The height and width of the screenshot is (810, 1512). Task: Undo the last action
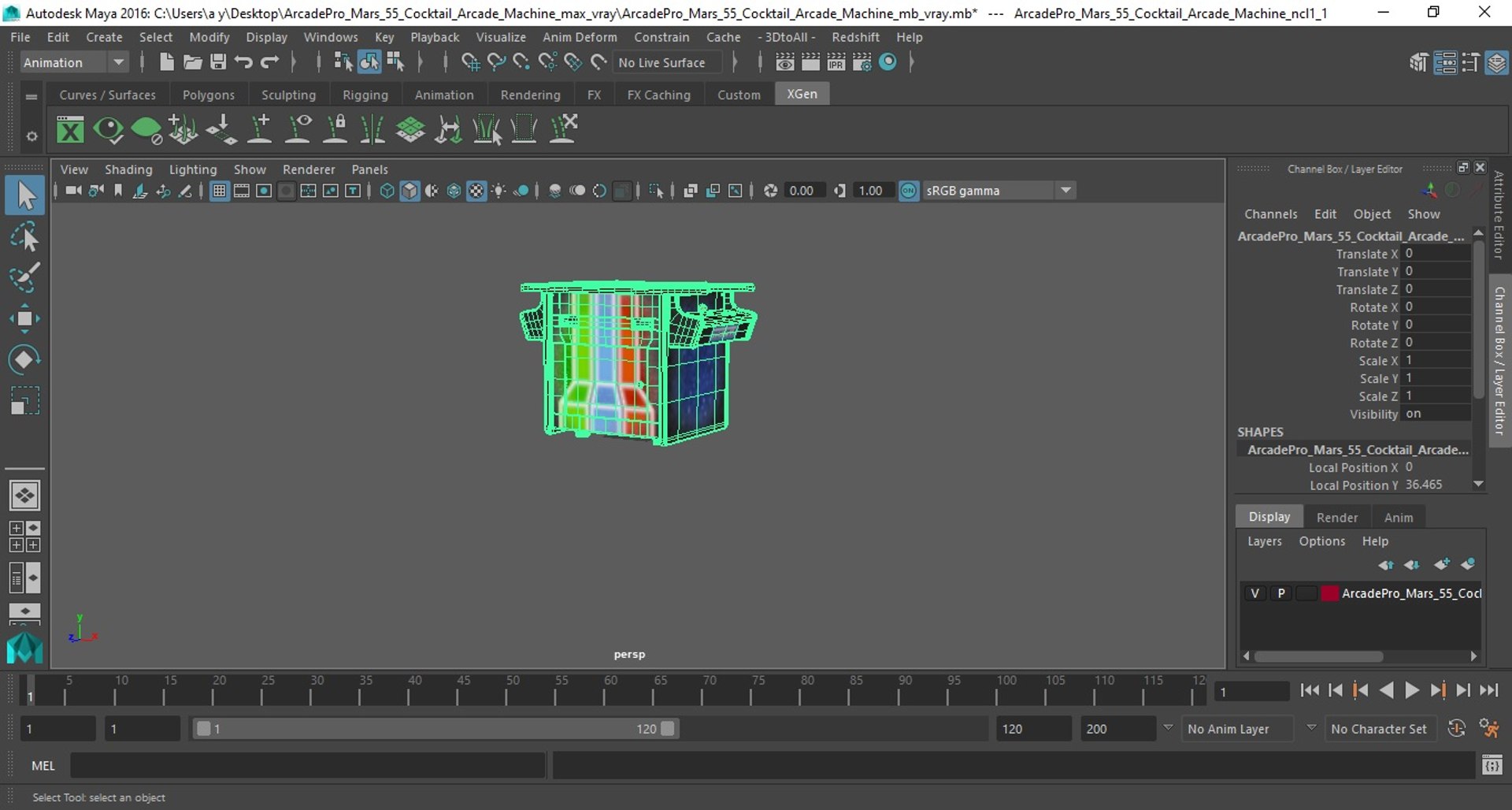243,62
